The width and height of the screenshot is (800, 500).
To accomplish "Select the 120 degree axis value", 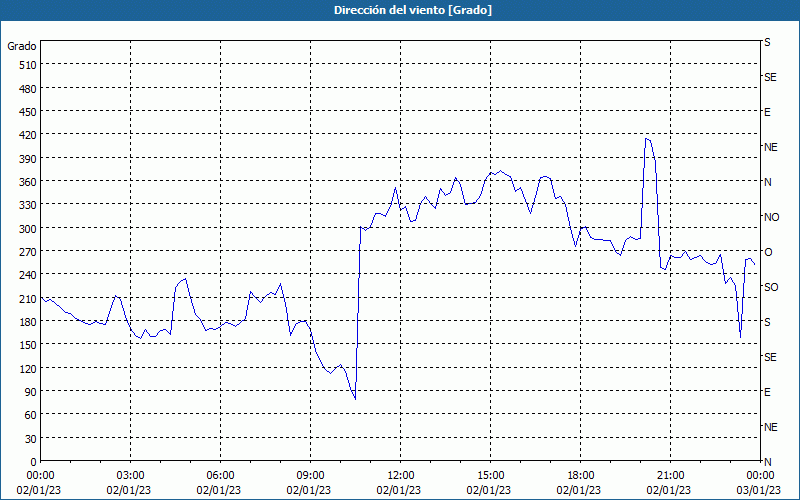I will click(x=28, y=369).
